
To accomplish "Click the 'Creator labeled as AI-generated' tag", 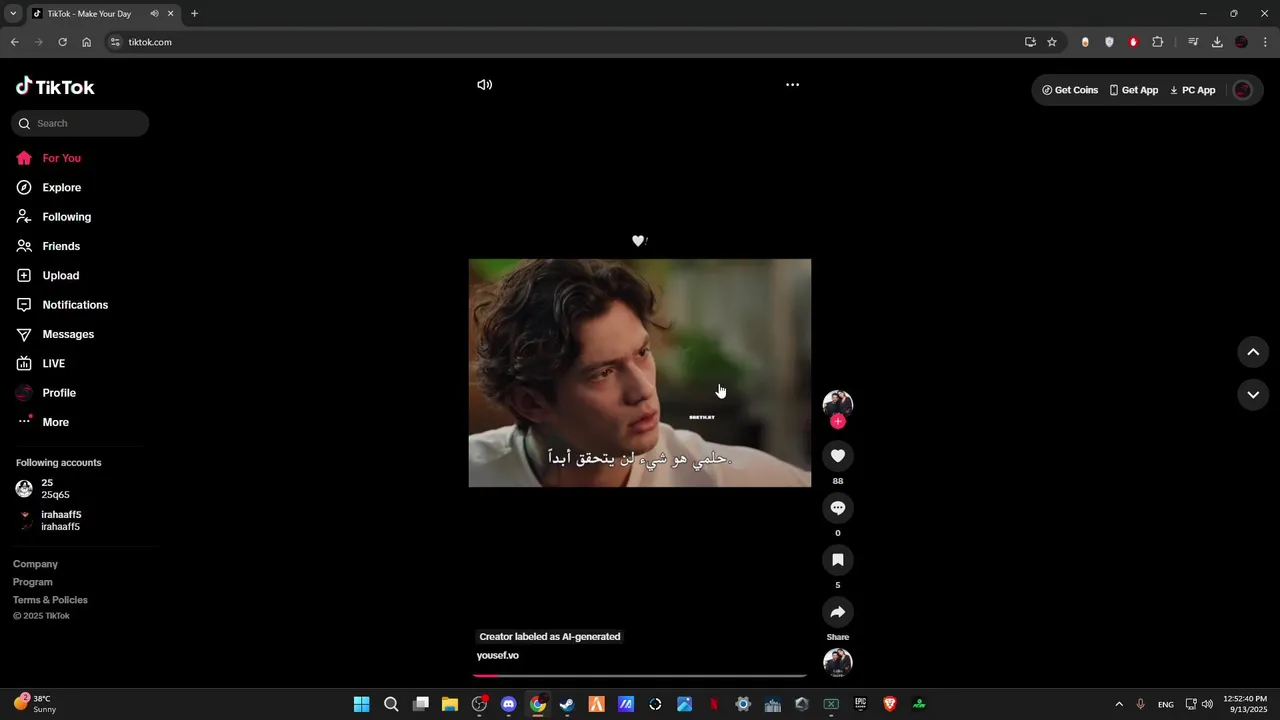I will pyautogui.click(x=550, y=637).
